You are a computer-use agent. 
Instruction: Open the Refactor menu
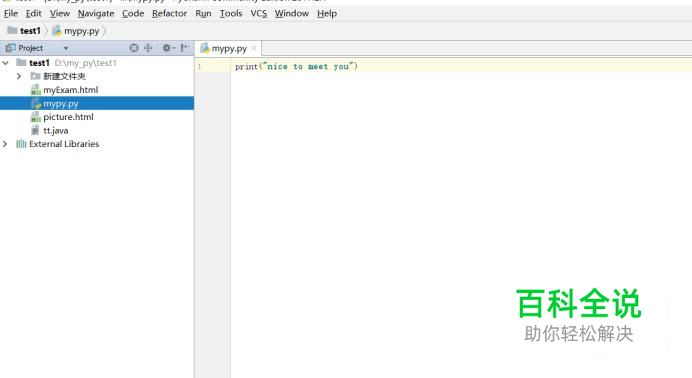(x=169, y=14)
